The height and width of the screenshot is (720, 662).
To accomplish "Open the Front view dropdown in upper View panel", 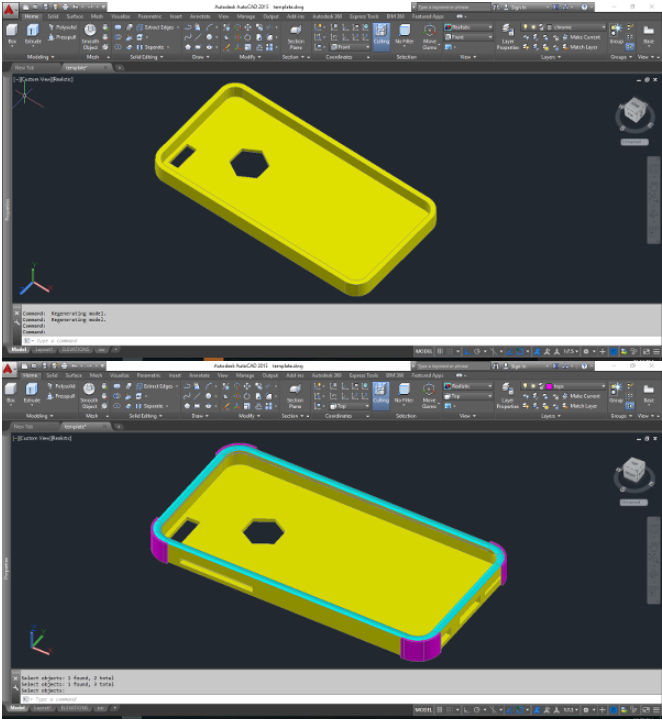I will click(x=468, y=37).
